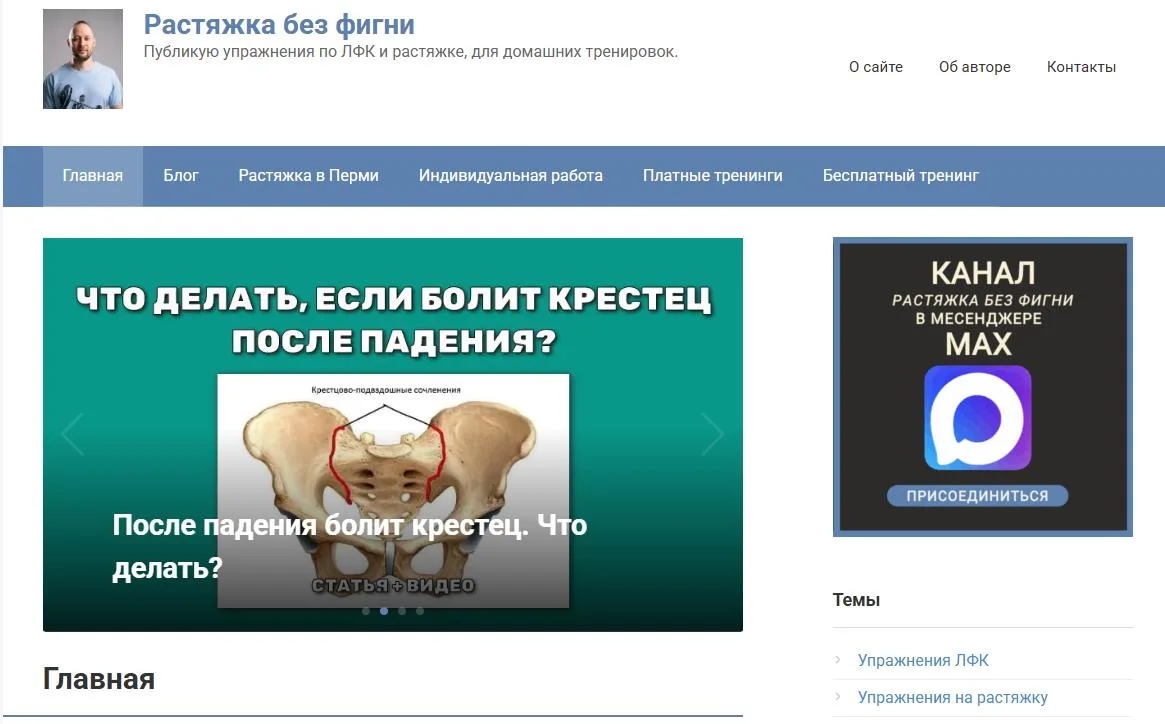The height and width of the screenshot is (724, 1165).
Task: Open the "Упражнения ЛФК" topic
Action: click(923, 660)
